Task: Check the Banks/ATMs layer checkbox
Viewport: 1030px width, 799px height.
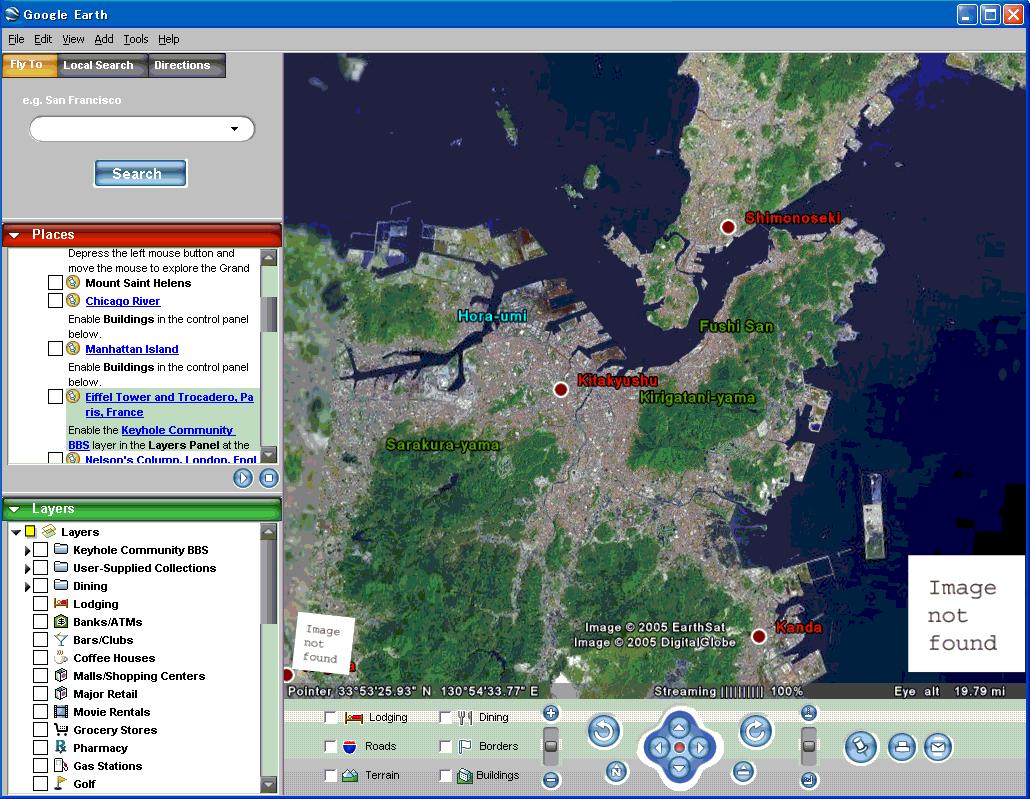Action: pyautogui.click(x=40, y=622)
